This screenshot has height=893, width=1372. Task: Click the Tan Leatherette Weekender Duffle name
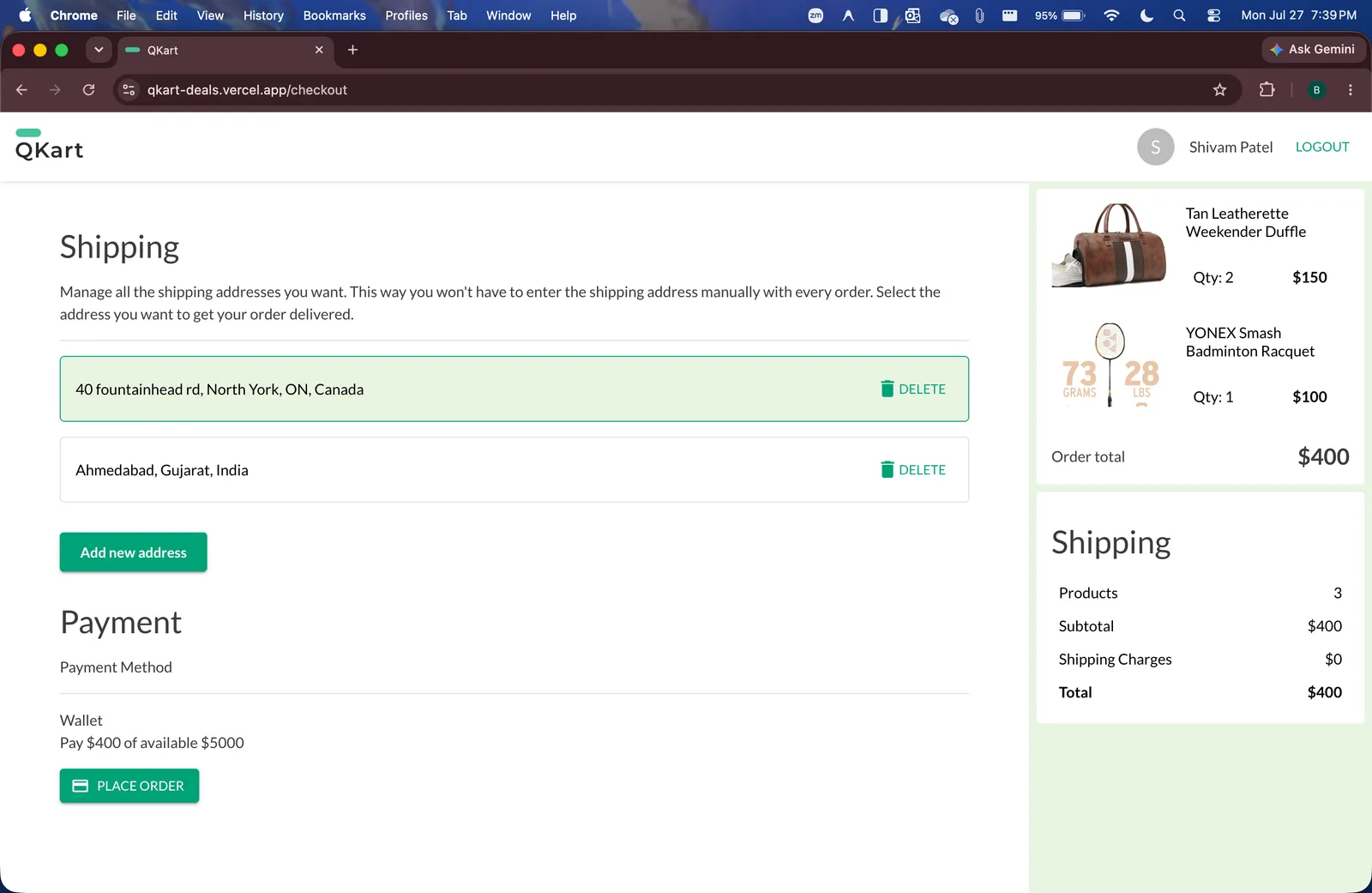(x=1246, y=222)
